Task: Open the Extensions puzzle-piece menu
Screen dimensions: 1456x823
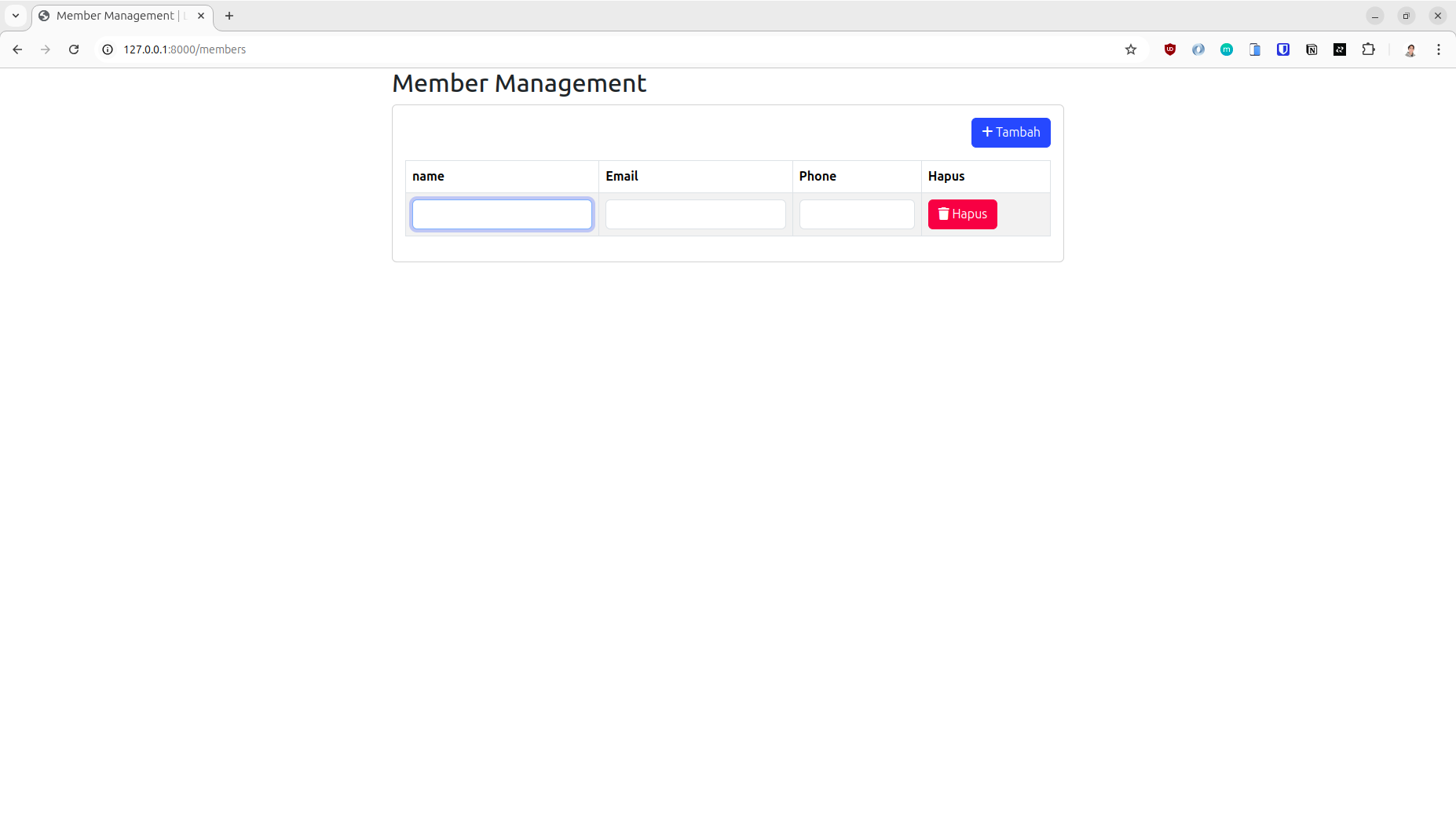Action: (1367, 49)
